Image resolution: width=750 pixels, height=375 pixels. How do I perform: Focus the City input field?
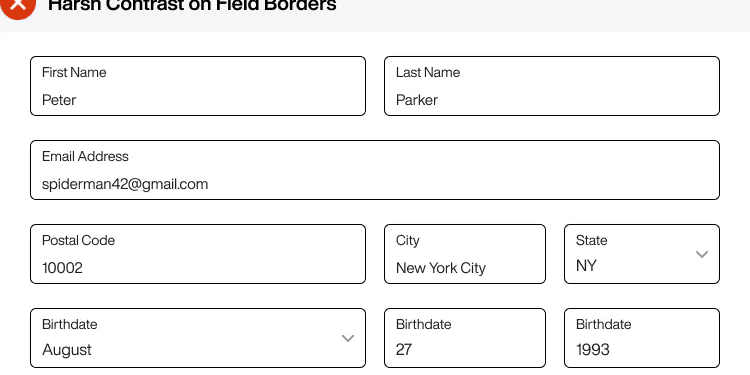pos(465,254)
